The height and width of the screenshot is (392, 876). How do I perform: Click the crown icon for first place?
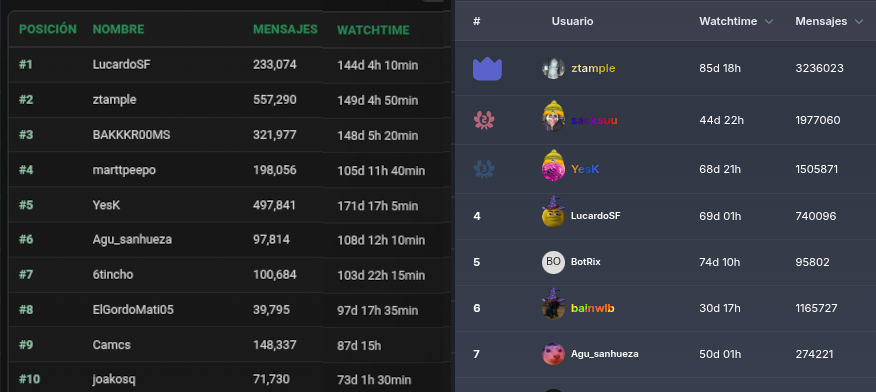[x=487, y=69]
